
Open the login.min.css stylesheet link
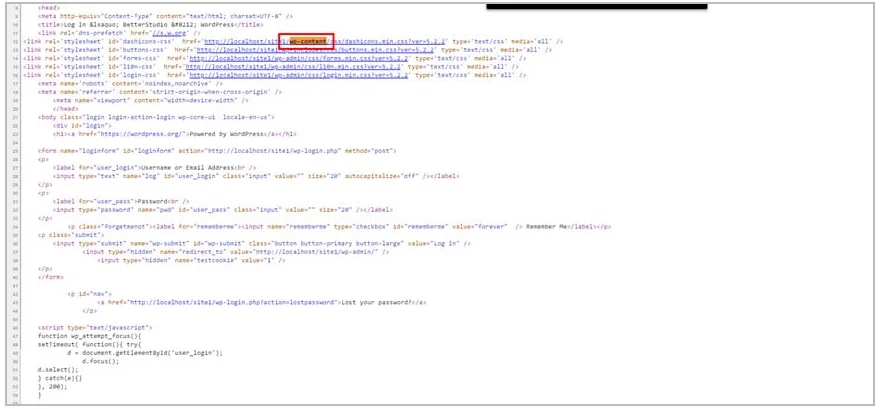[299, 75]
